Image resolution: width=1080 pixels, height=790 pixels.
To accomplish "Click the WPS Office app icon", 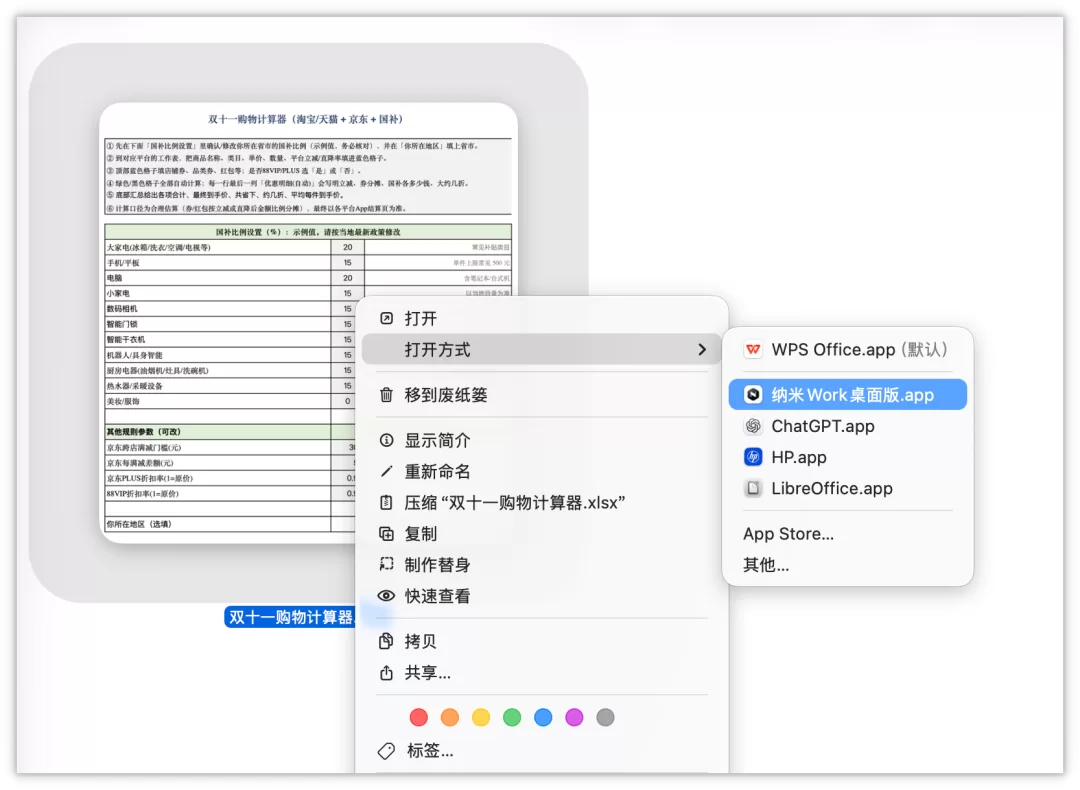I will (753, 350).
